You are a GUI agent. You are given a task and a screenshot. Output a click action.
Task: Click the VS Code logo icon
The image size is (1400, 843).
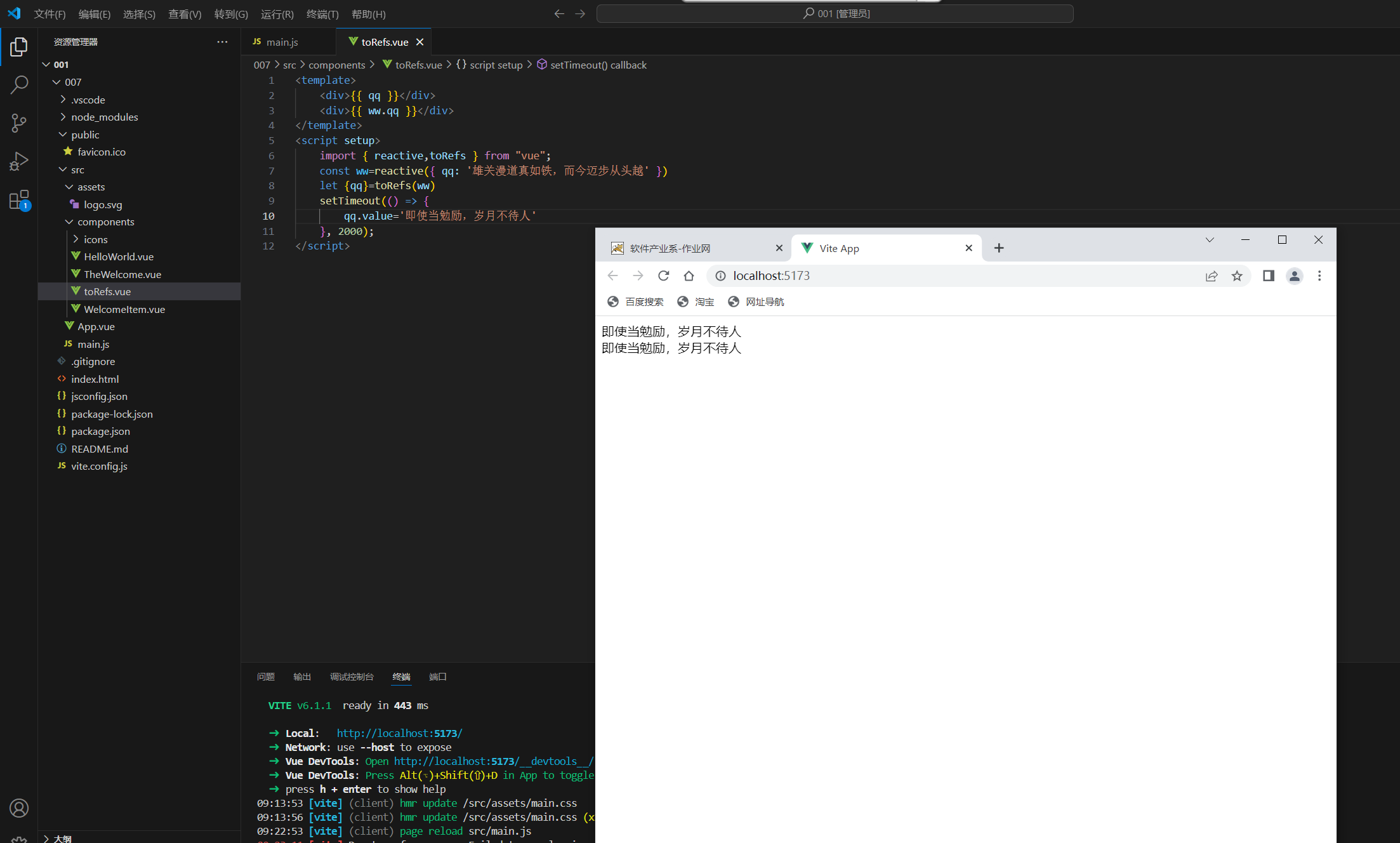[14, 13]
